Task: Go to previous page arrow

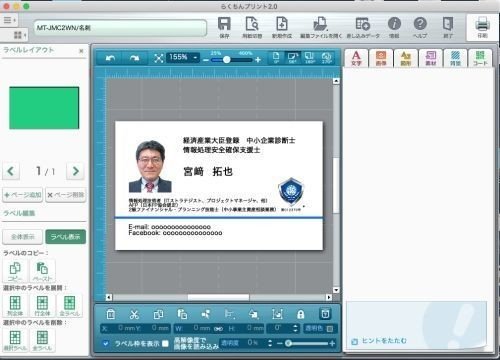Action: pyautogui.click(x=11, y=171)
